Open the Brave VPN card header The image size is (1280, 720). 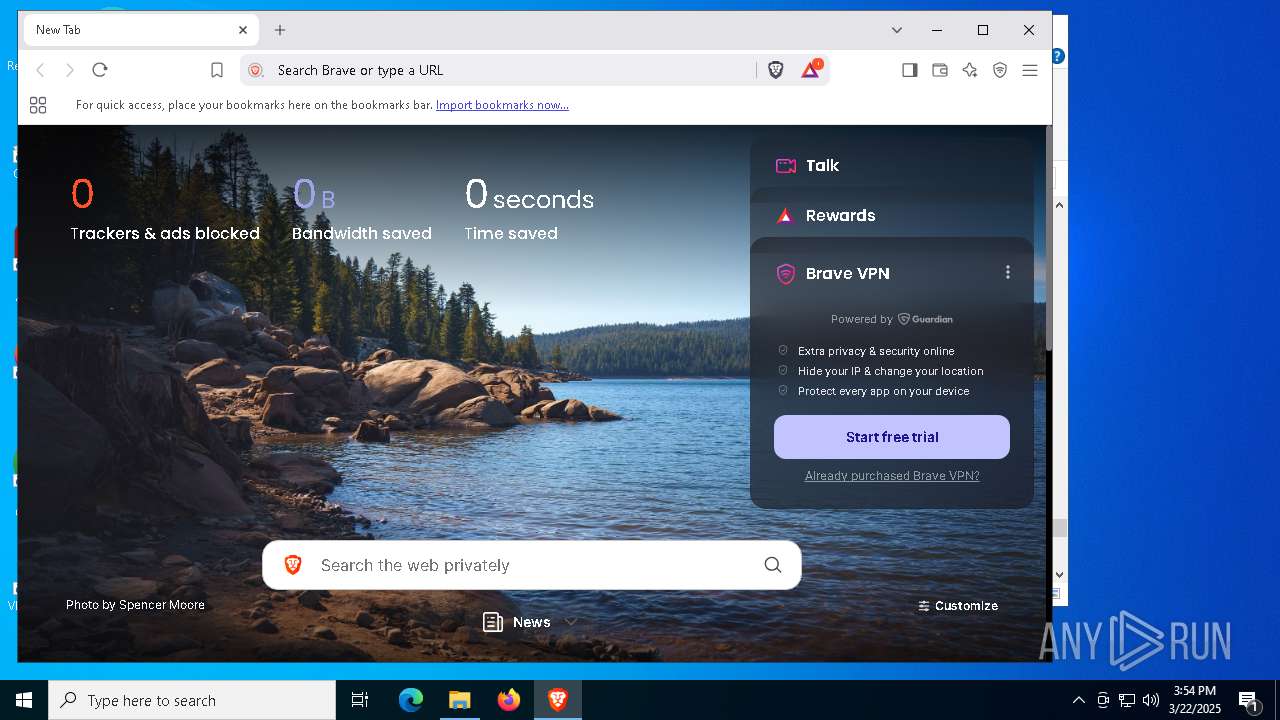click(x=847, y=273)
